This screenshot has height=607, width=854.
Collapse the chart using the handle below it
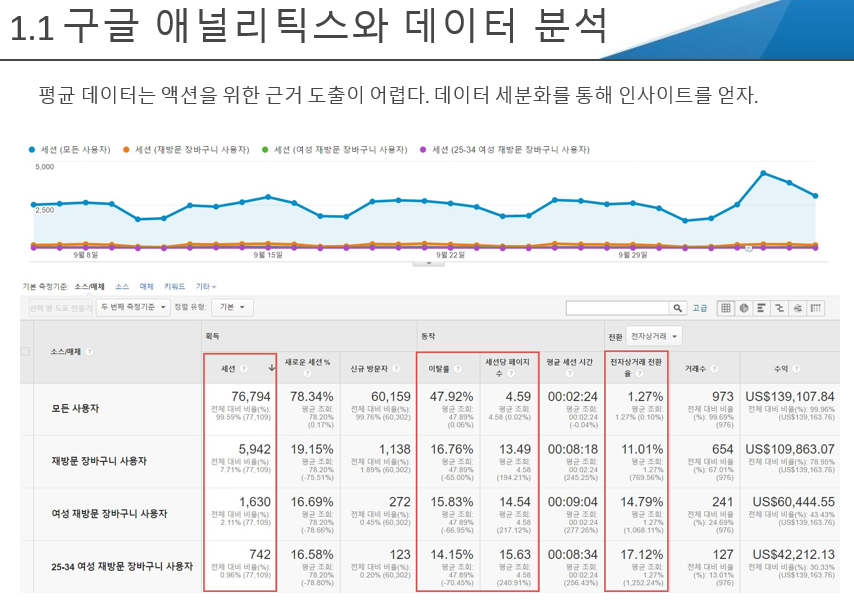(x=429, y=263)
